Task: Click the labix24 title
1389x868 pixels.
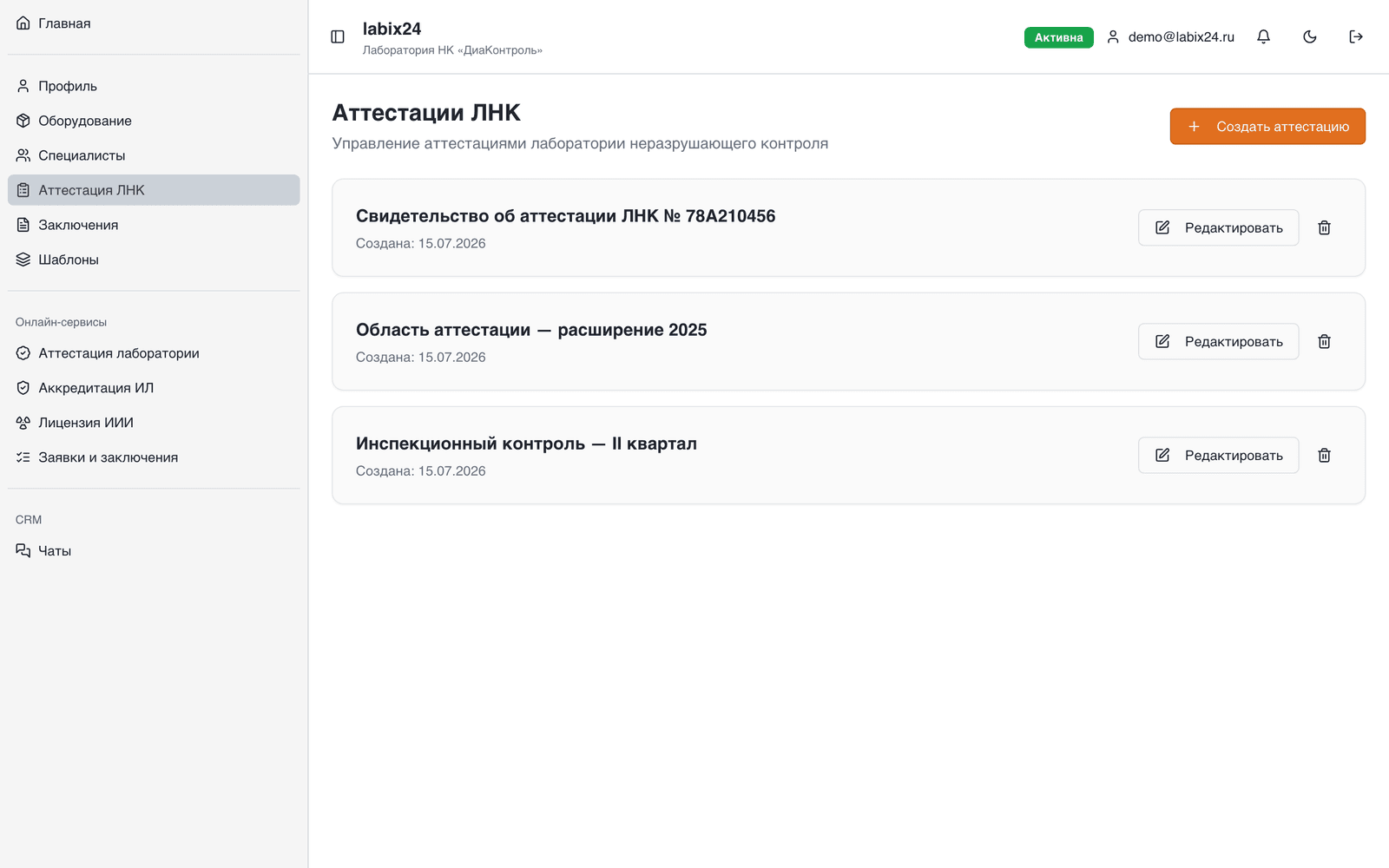Action: point(392,29)
